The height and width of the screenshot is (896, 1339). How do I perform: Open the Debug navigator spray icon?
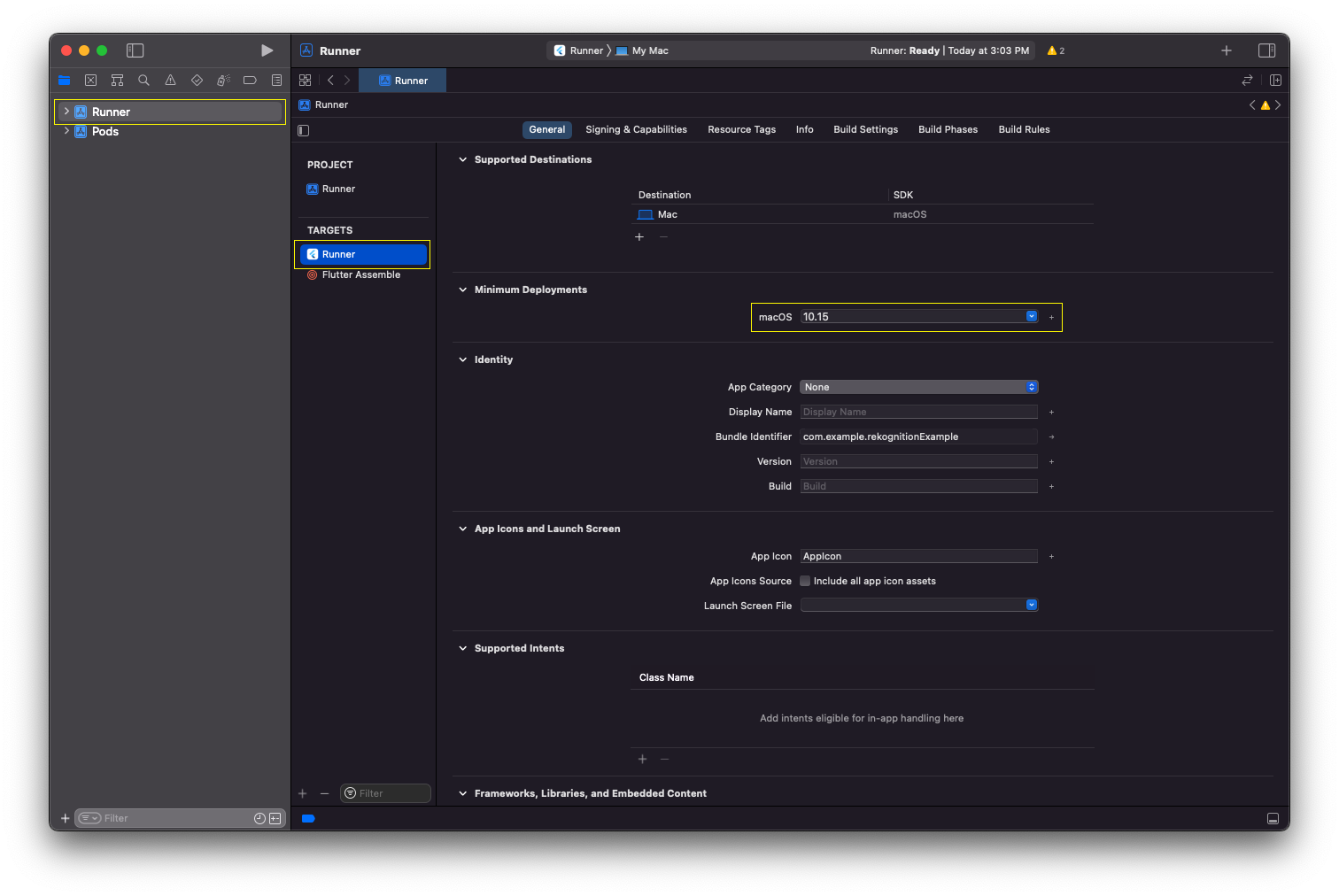point(223,80)
